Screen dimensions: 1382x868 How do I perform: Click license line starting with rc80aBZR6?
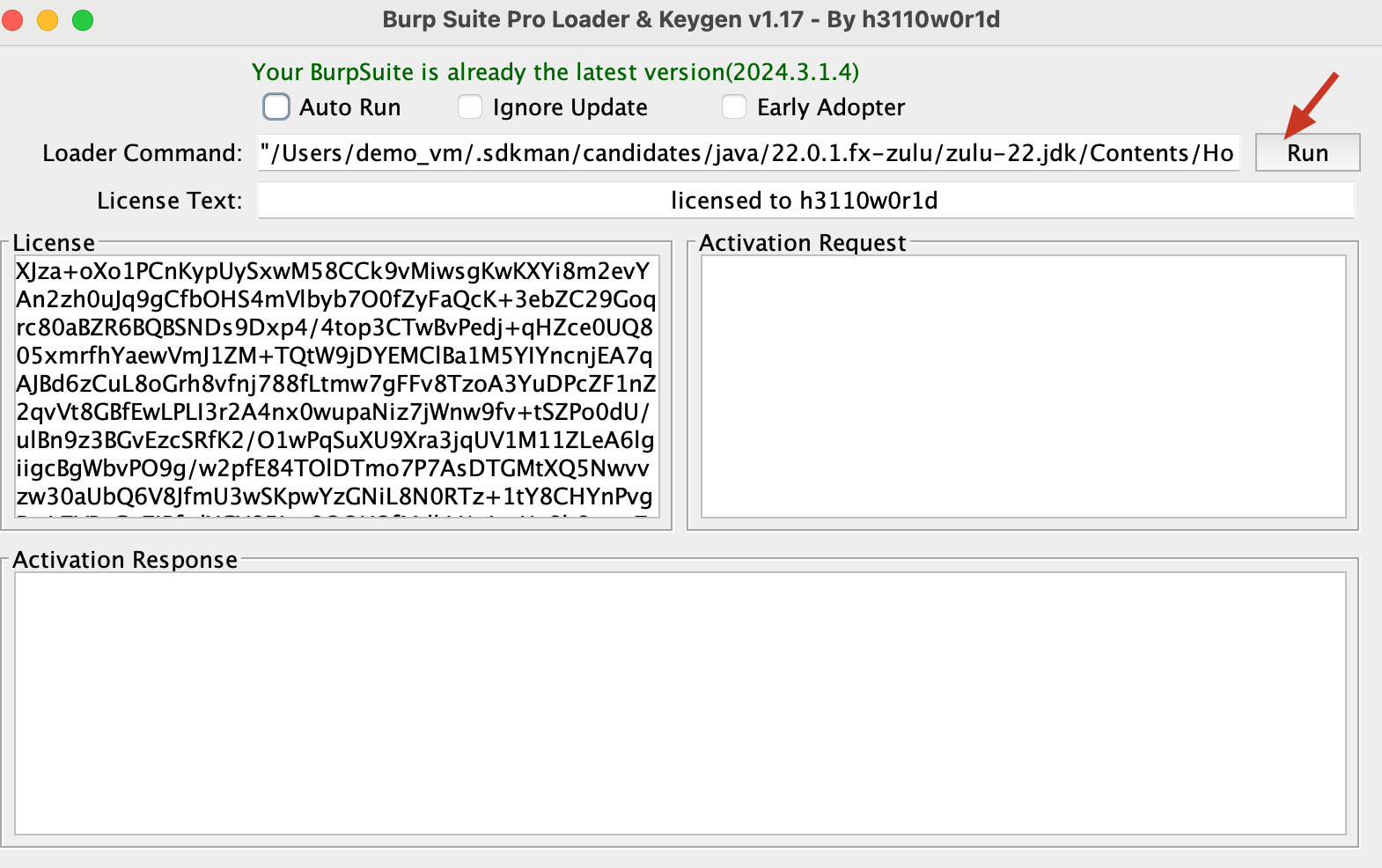click(334, 327)
